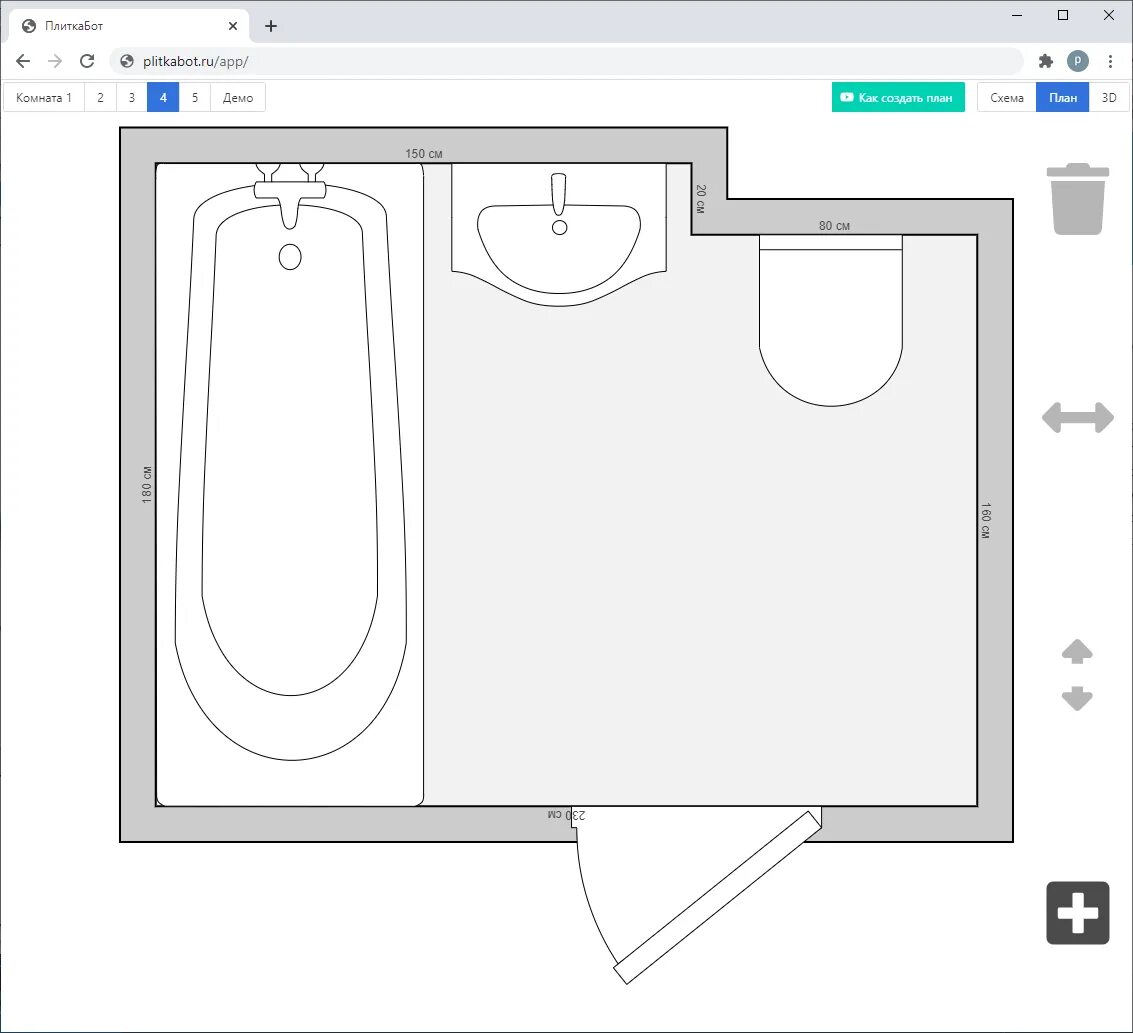Image resolution: width=1133 pixels, height=1033 pixels.
Task: Open the Демо tab
Action: pos(238,98)
